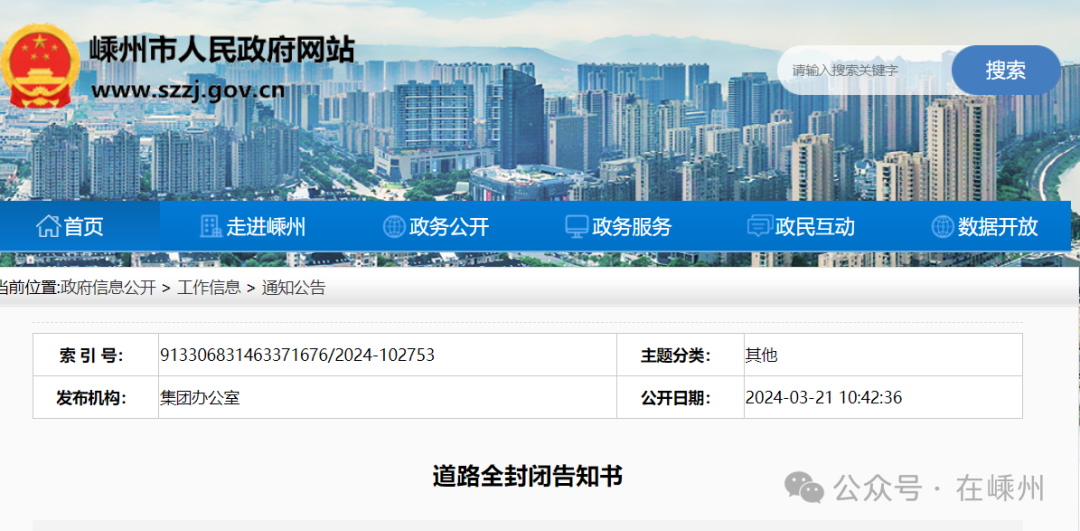Navigate to 通知公告 in the breadcrumb

294,288
